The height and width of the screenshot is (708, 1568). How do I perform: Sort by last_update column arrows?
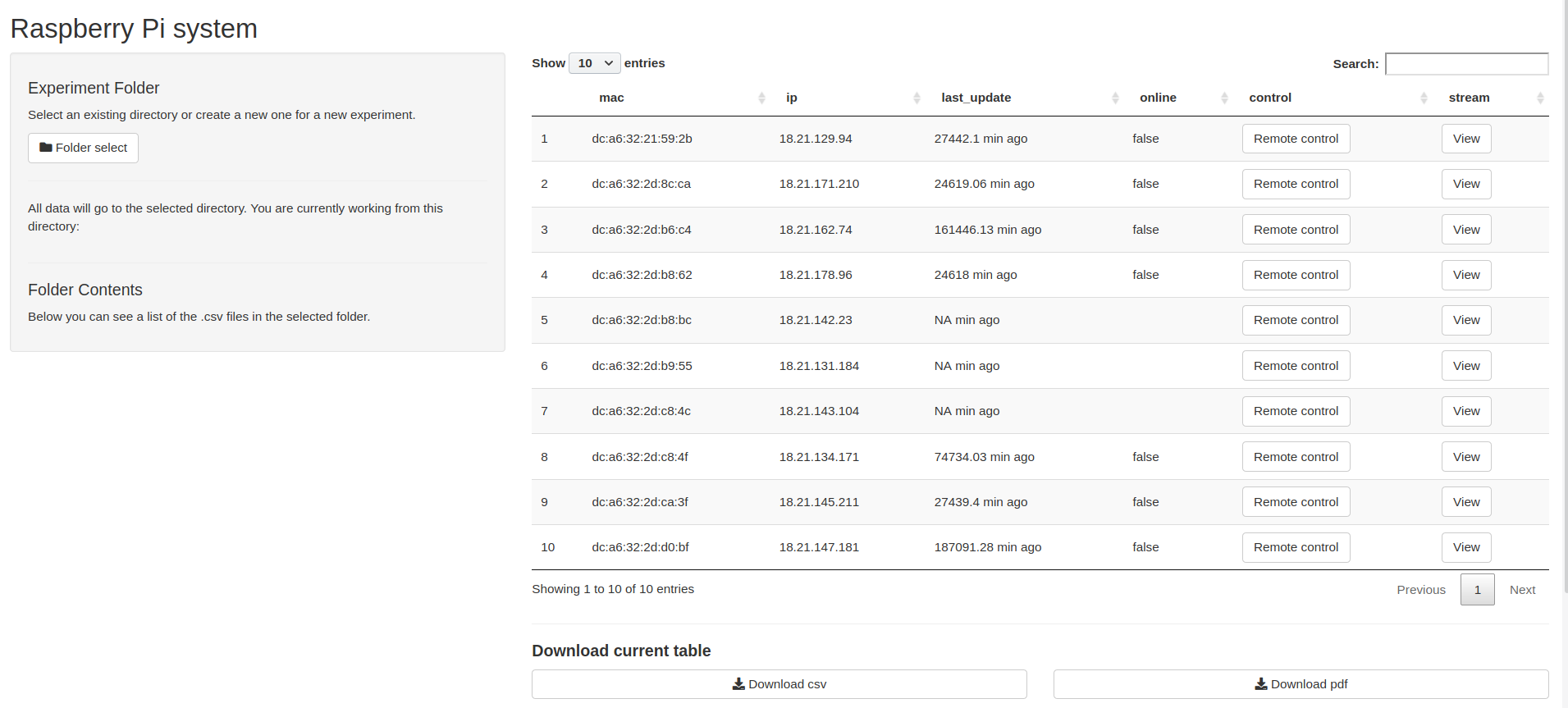(x=1115, y=98)
